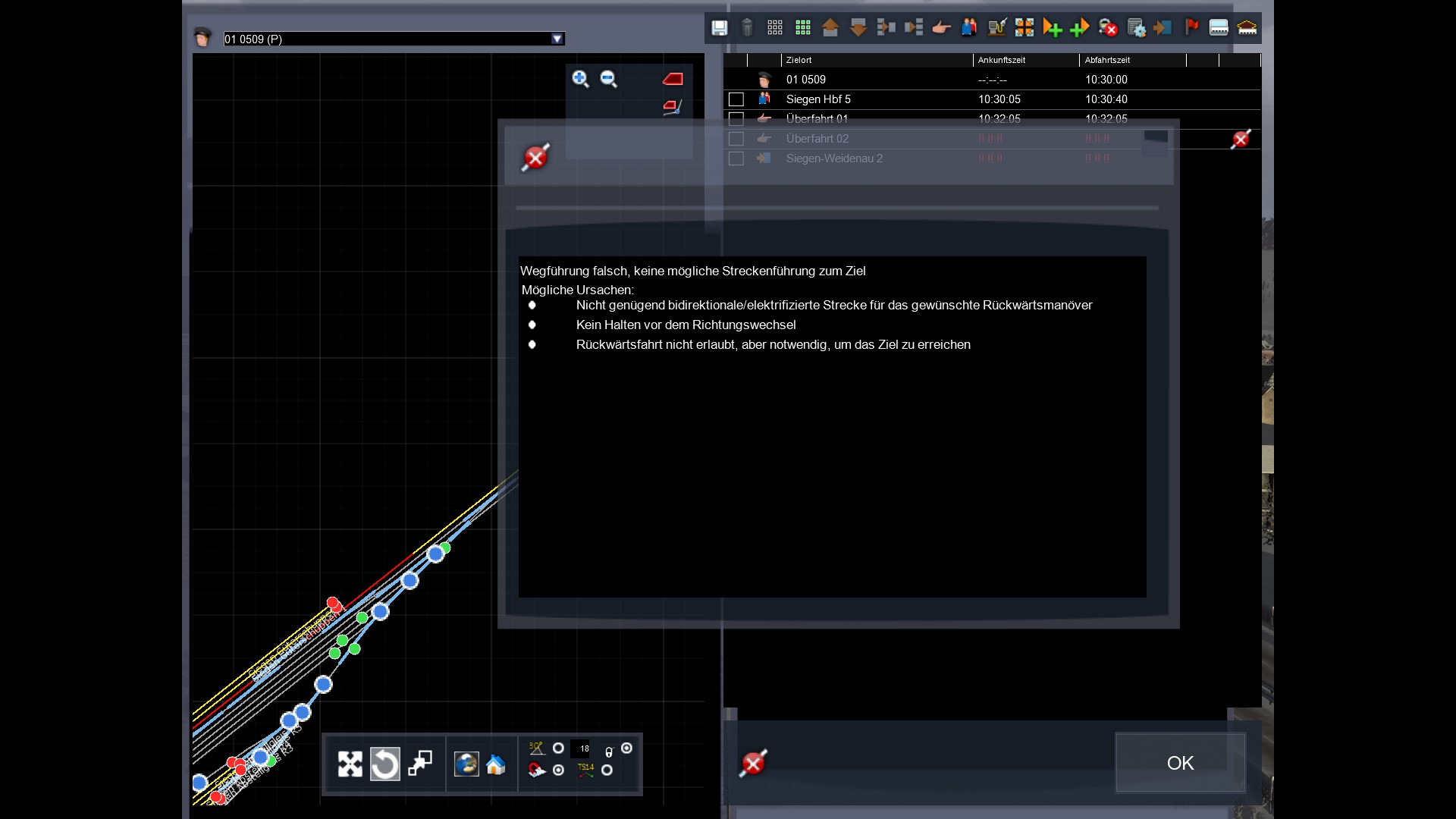The width and height of the screenshot is (1456, 819).
Task: Select the Siegen Hbf 5 timetable row
Action: [818, 99]
